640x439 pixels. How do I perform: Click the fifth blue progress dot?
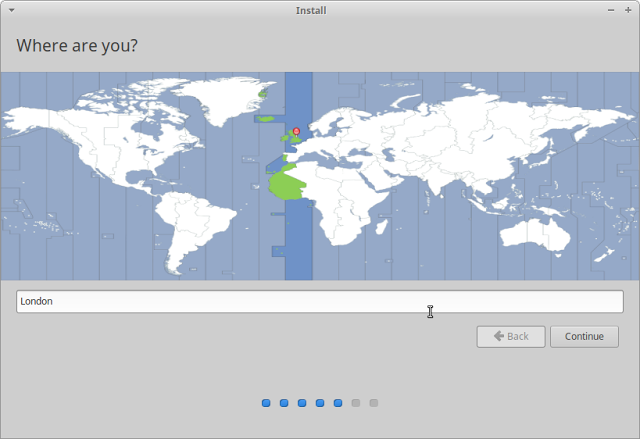pyautogui.click(x=338, y=403)
